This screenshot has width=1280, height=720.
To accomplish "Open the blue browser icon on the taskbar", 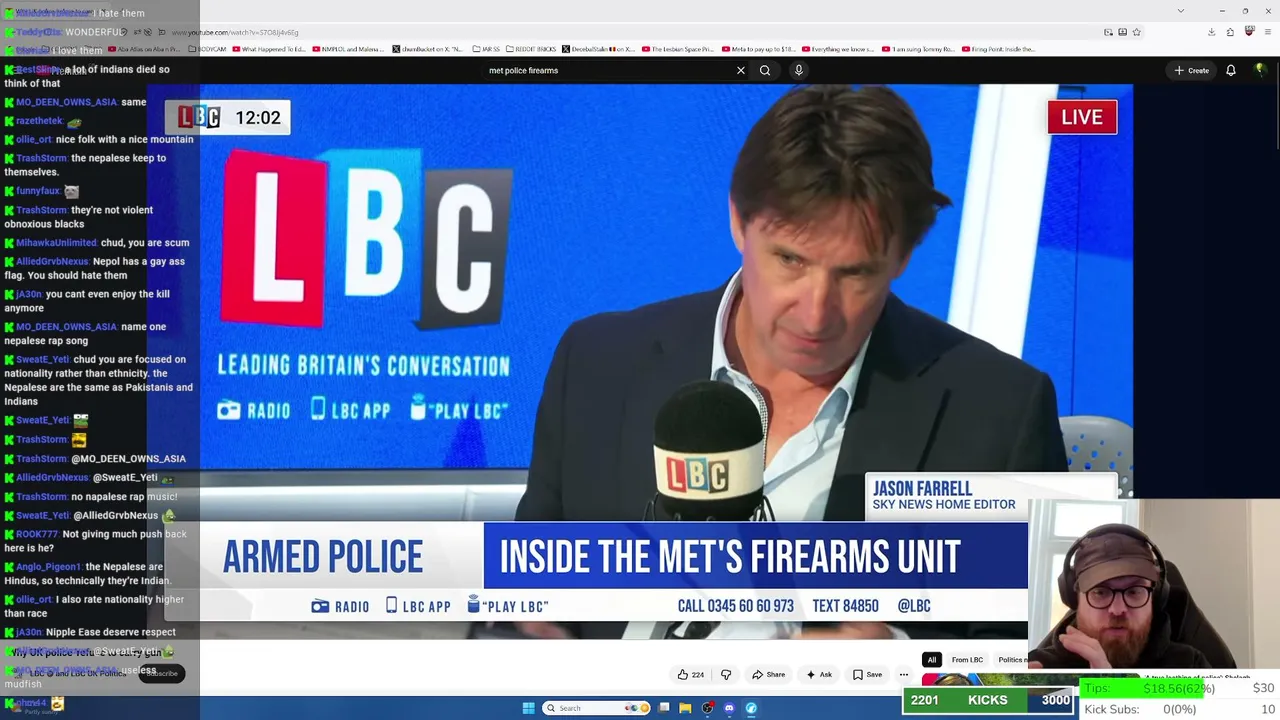I will coord(751,708).
